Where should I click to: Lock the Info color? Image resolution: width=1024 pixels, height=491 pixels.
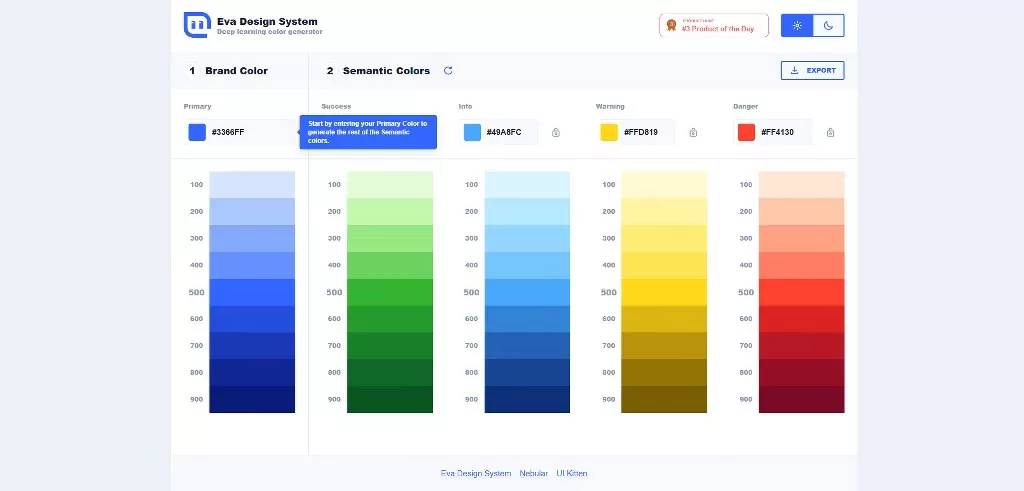point(556,133)
